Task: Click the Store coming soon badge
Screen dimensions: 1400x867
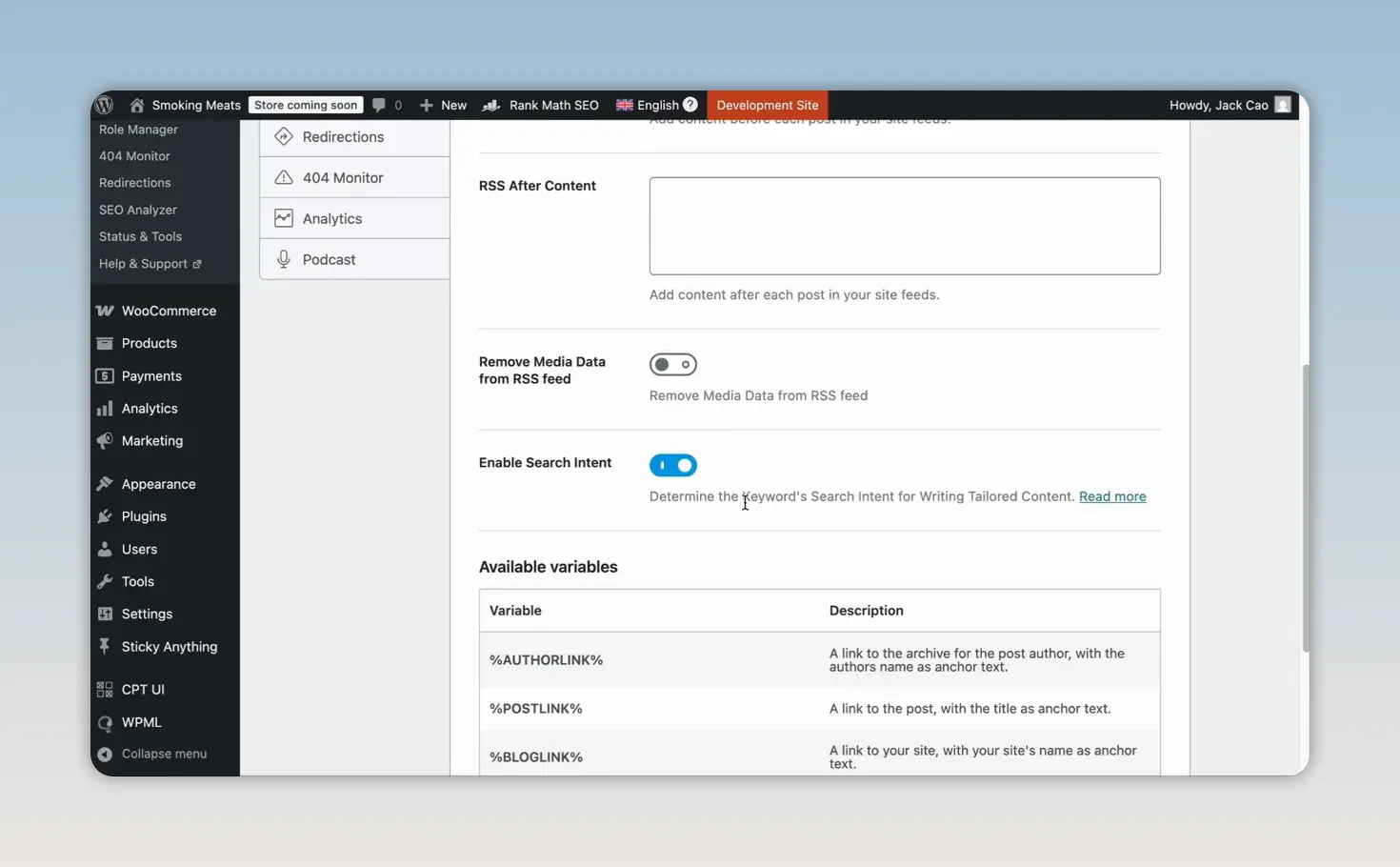Action: (306, 105)
